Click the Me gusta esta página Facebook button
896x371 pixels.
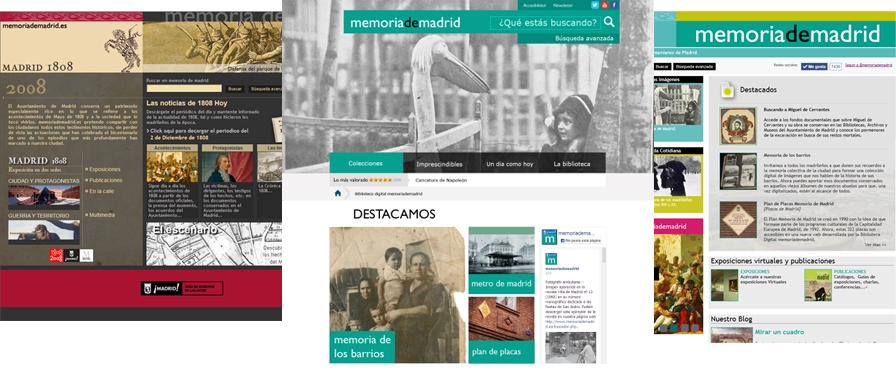click(581, 241)
